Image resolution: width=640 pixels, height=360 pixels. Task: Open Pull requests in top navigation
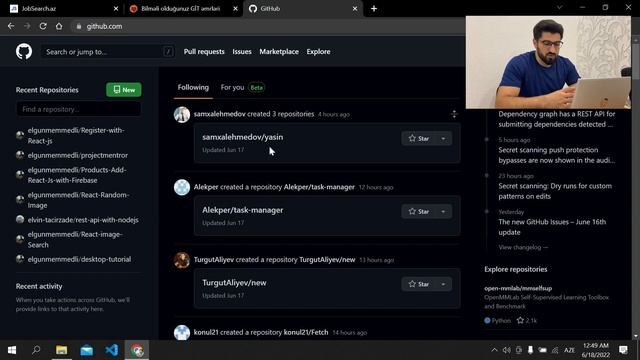(x=204, y=52)
